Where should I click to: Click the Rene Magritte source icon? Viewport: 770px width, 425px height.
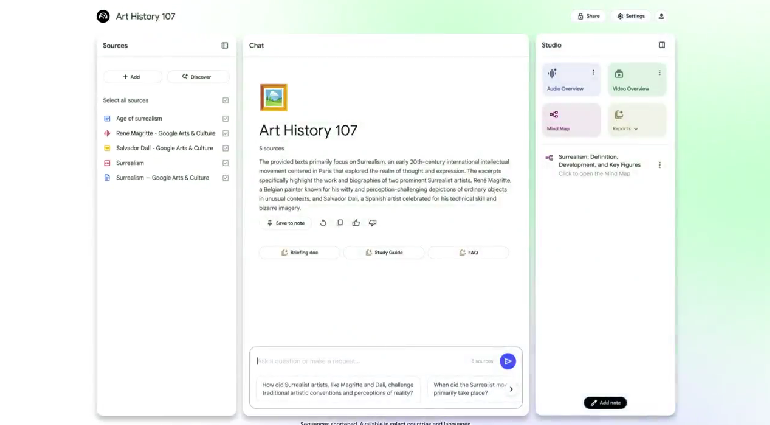[107, 133]
